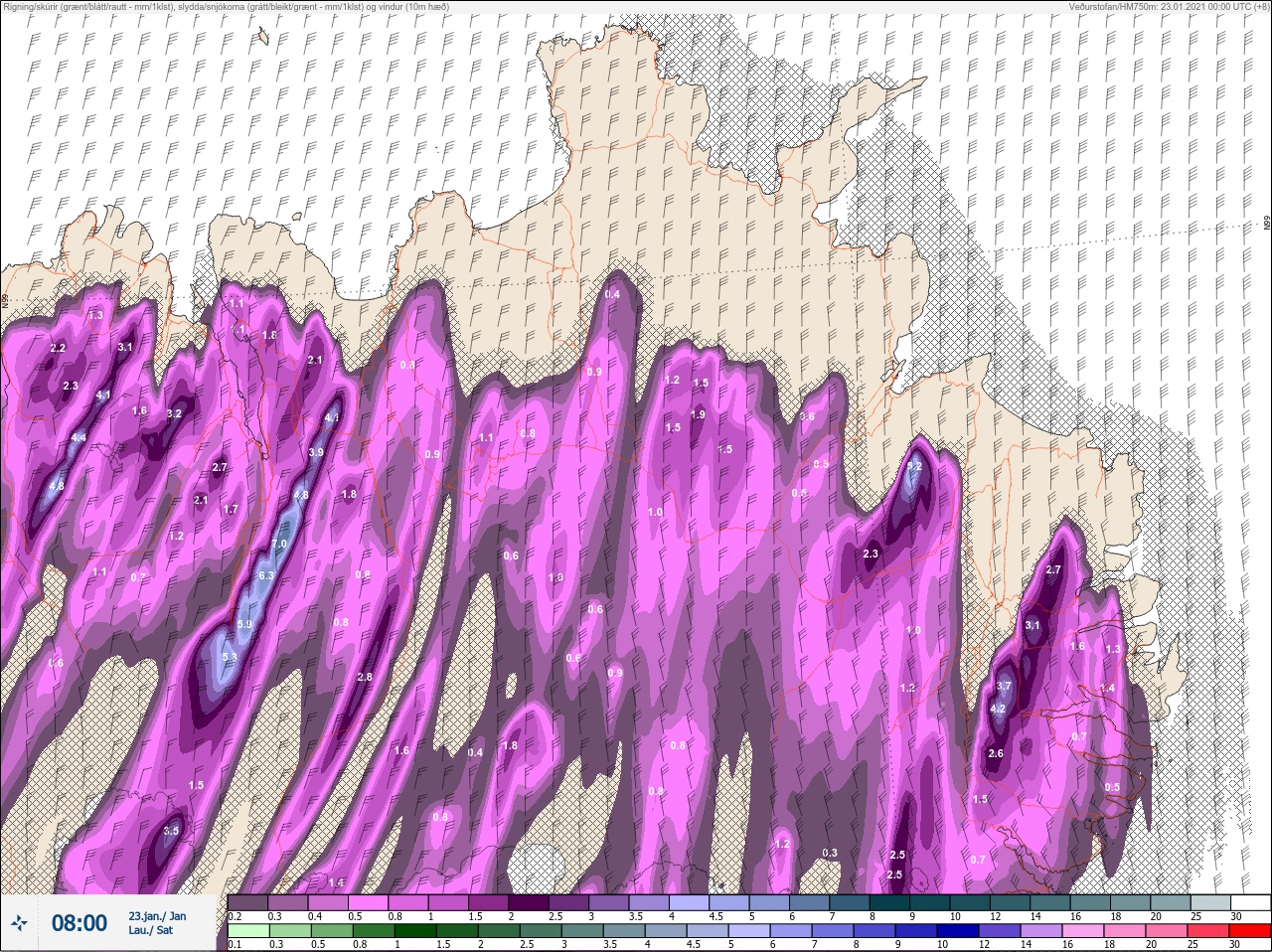1272x952 pixels.
Task: Click the bright red swatch ending the lower legend
Action: (1251, 930)
